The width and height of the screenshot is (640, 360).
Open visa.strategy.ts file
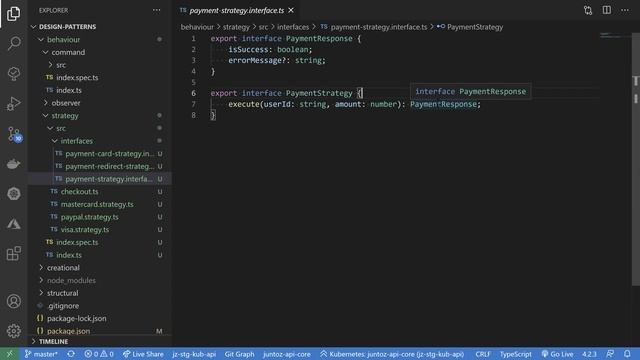click(84, 229)
